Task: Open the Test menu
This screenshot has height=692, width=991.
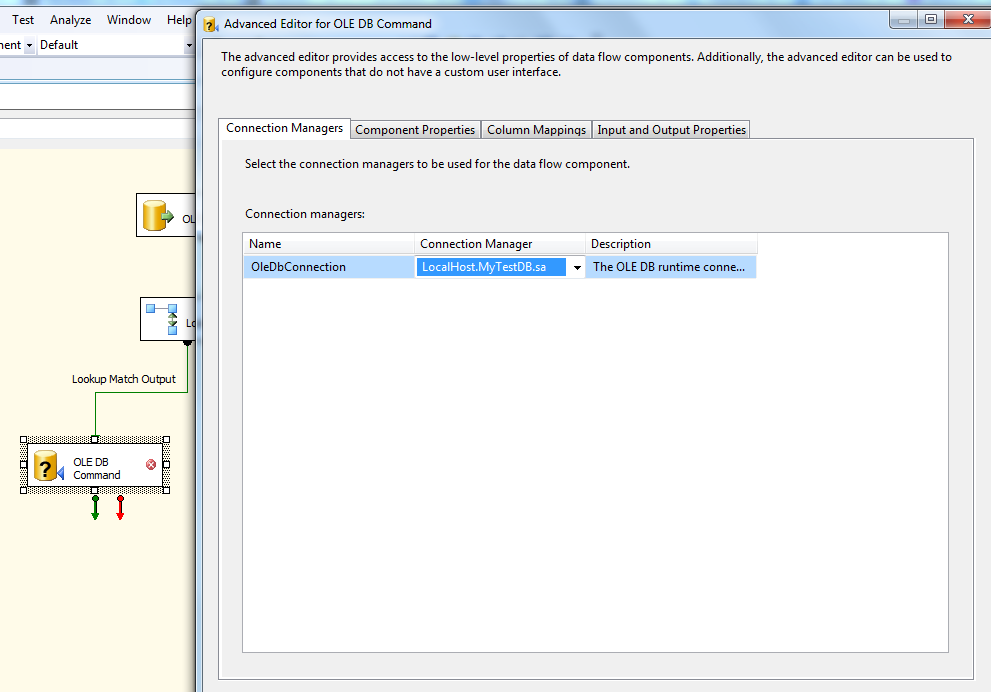Action: point(23,20)
